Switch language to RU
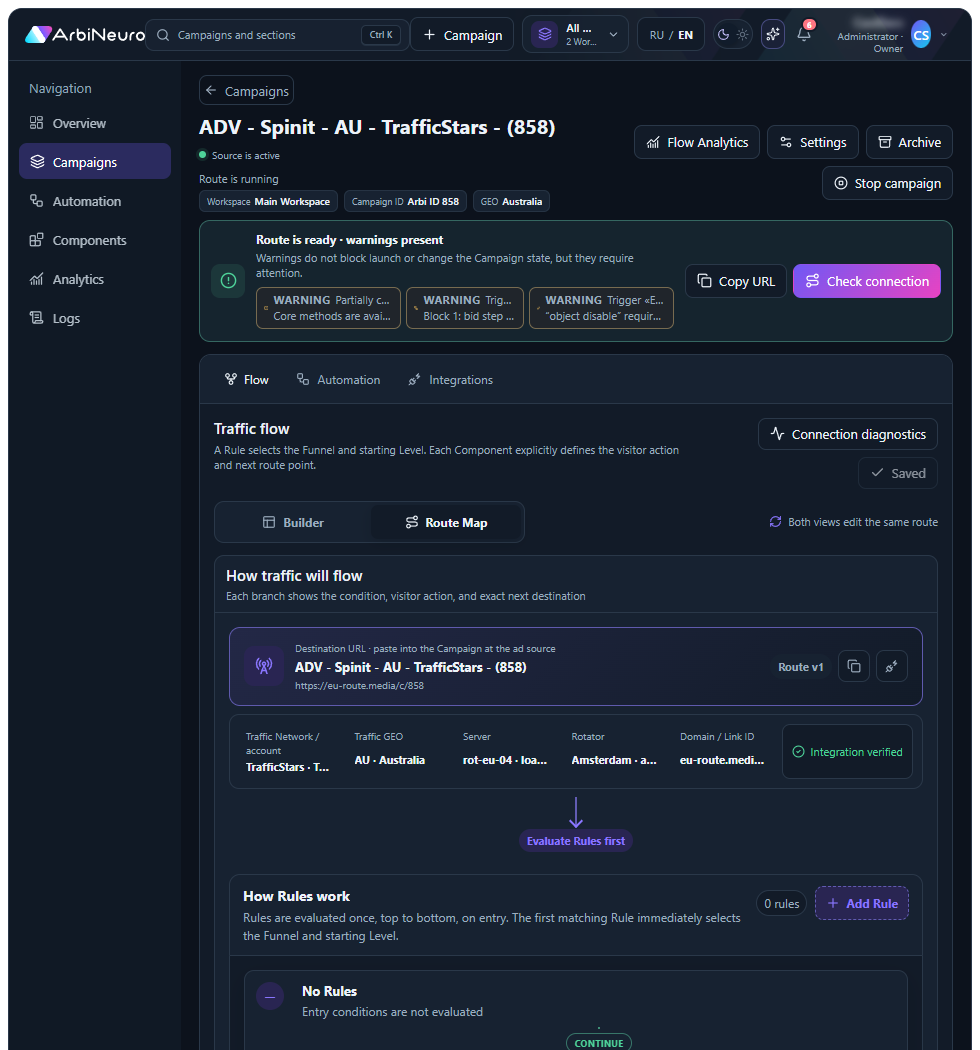The width and height of the screenshot is (980, 1050). 656,35
